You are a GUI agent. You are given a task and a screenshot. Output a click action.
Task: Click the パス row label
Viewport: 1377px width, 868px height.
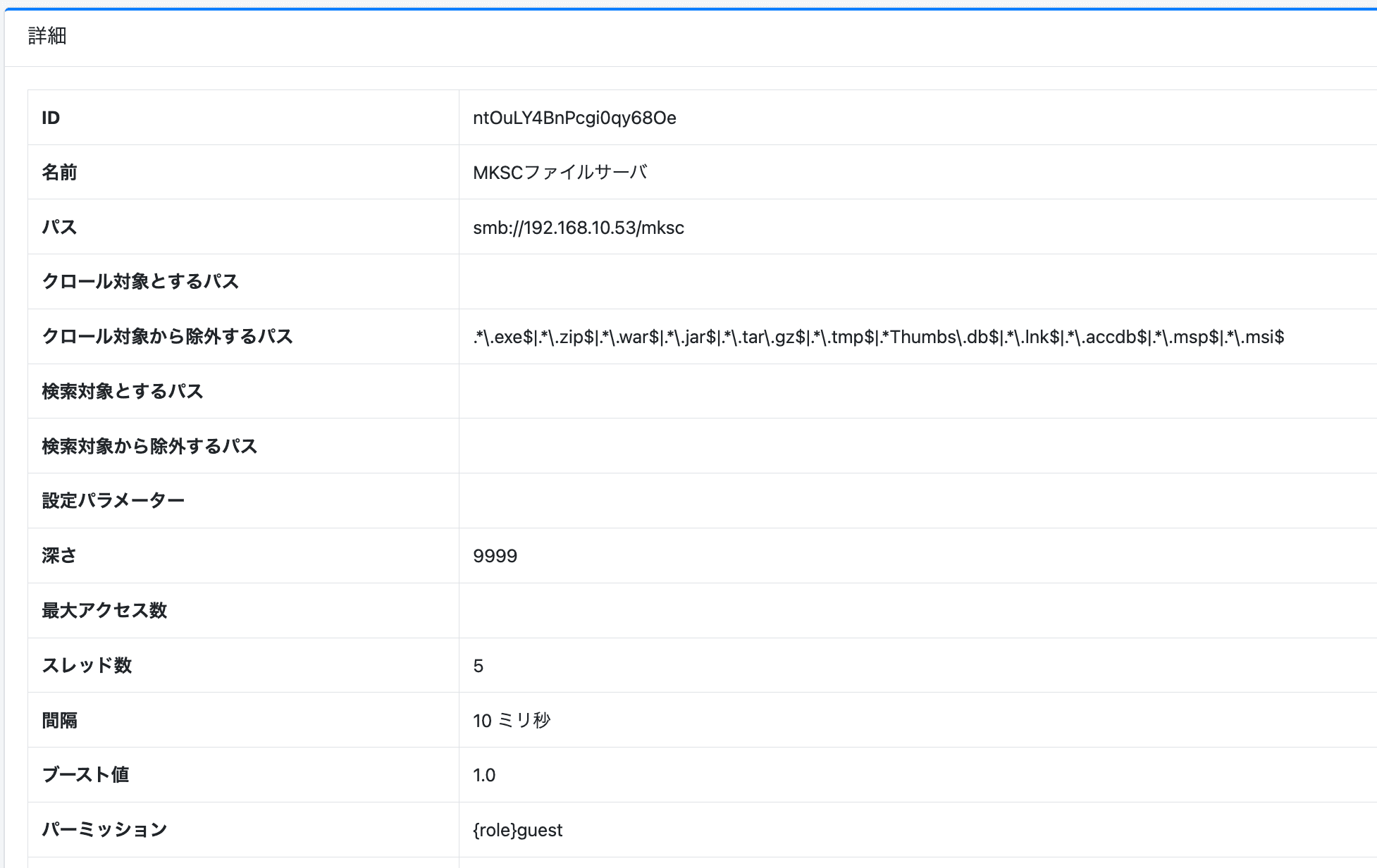tap(59, 227)
